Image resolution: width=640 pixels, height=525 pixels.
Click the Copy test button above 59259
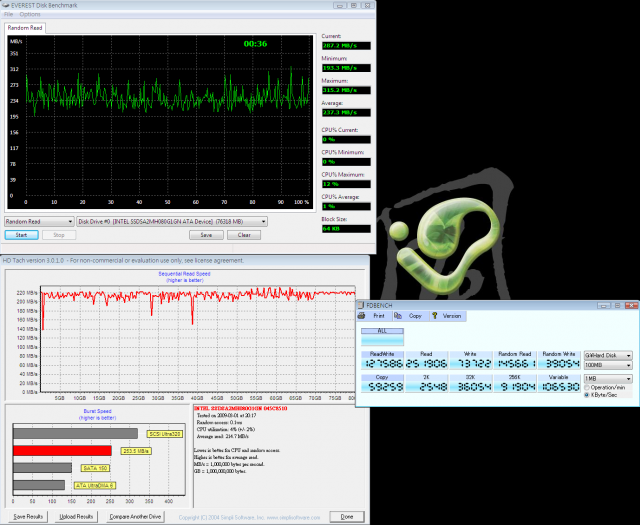(x=382, y=377)
